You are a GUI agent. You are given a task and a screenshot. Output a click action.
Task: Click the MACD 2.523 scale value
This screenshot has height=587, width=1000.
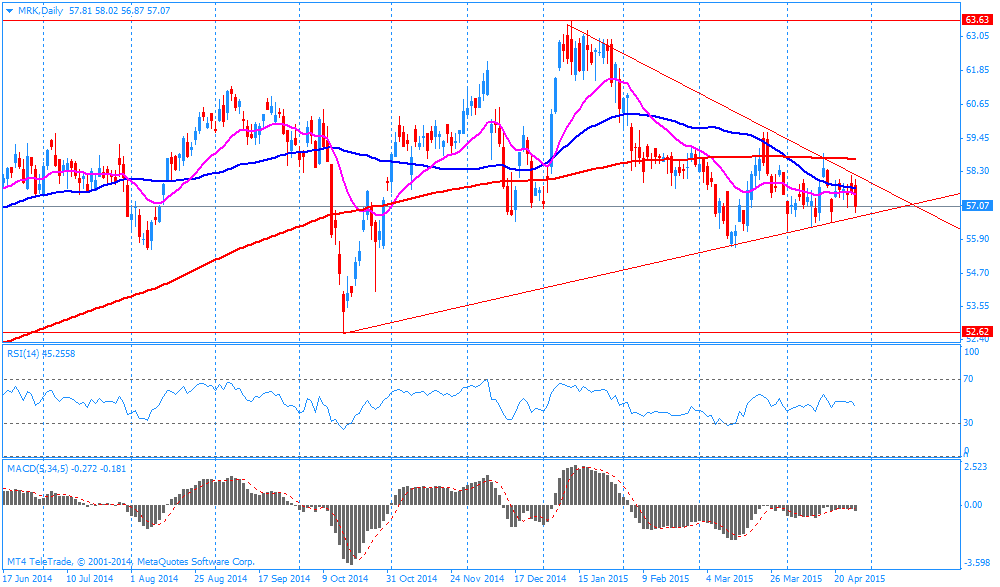click(977, 468)
